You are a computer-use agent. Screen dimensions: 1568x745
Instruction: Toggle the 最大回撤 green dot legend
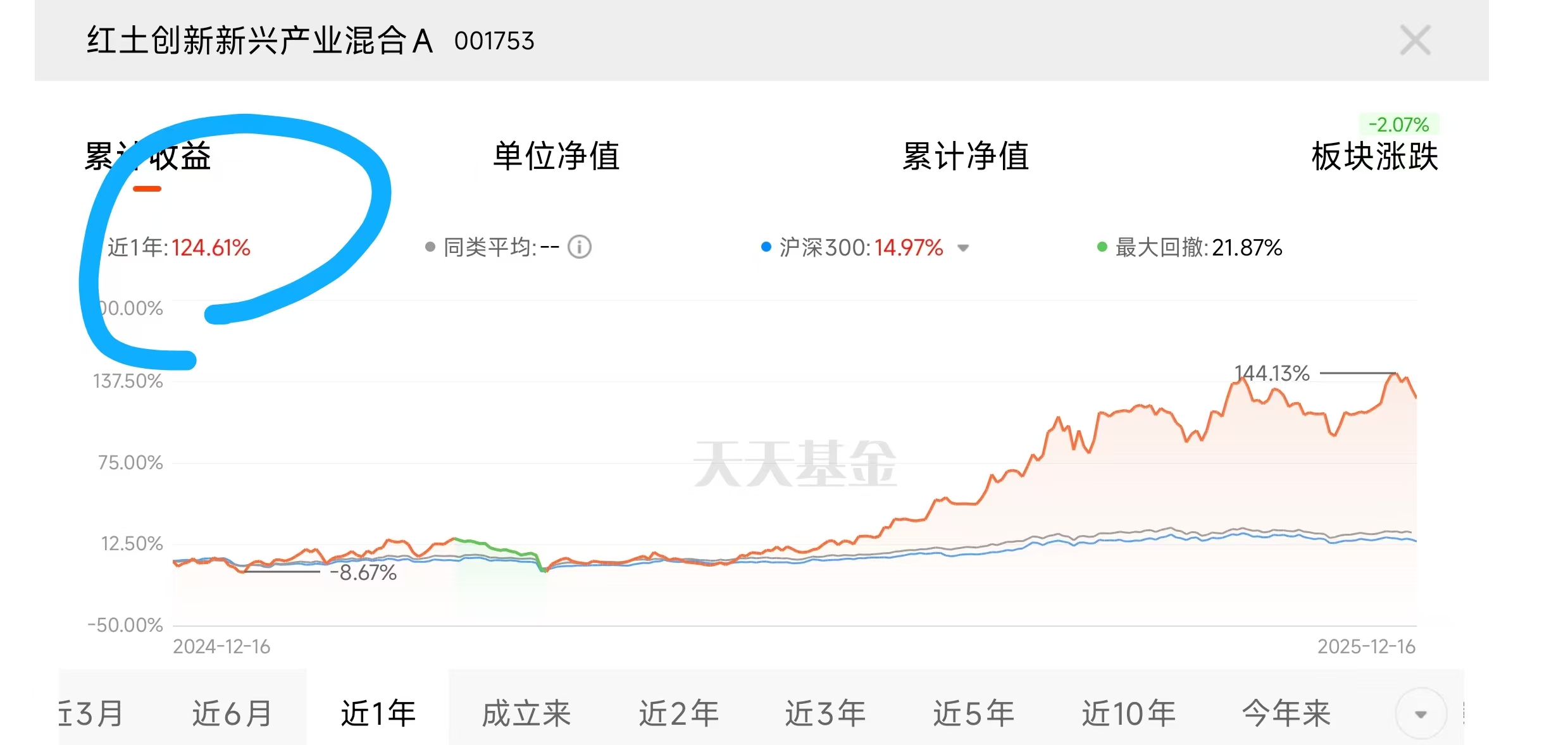click(x=1102, y=247)
